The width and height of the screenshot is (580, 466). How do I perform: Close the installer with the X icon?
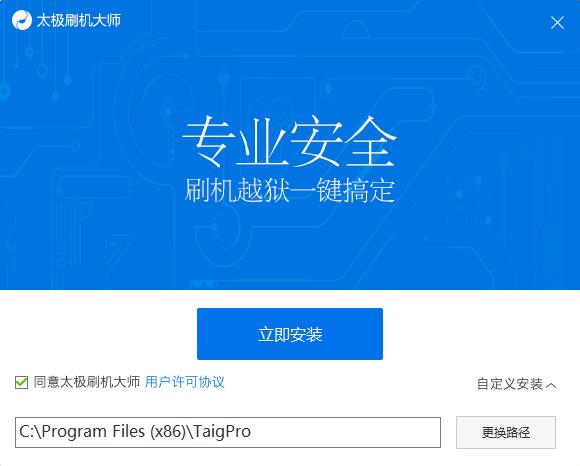(x=557, y=23)
